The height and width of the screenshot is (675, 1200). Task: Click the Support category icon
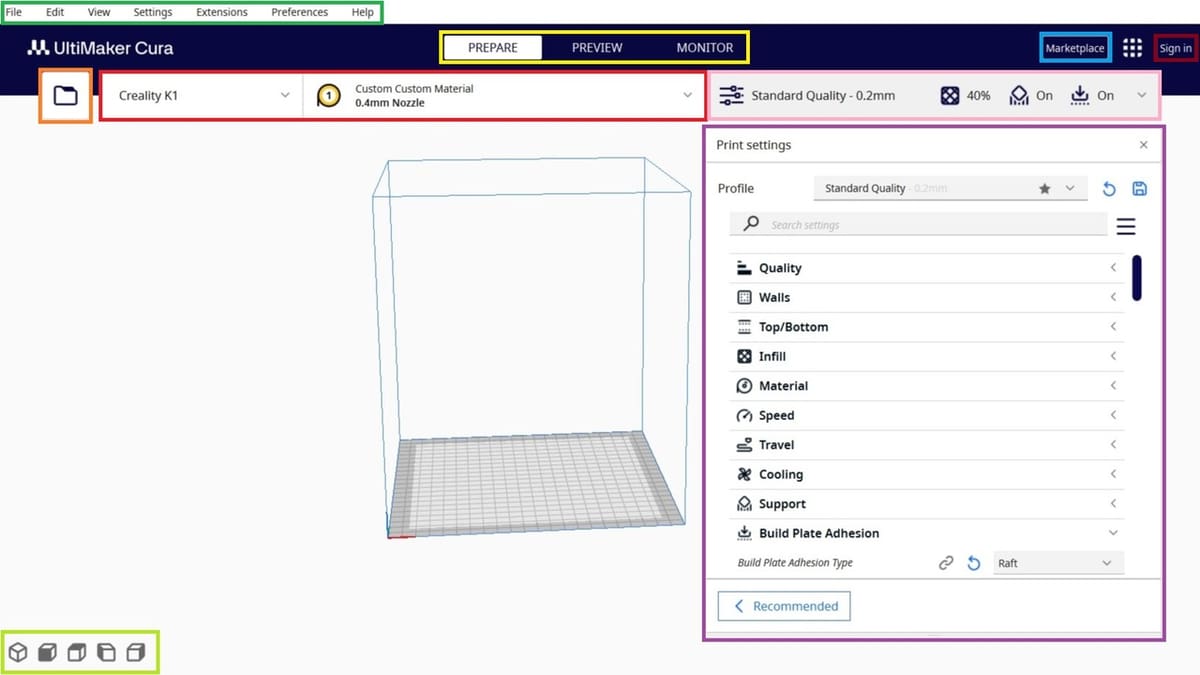744,504
